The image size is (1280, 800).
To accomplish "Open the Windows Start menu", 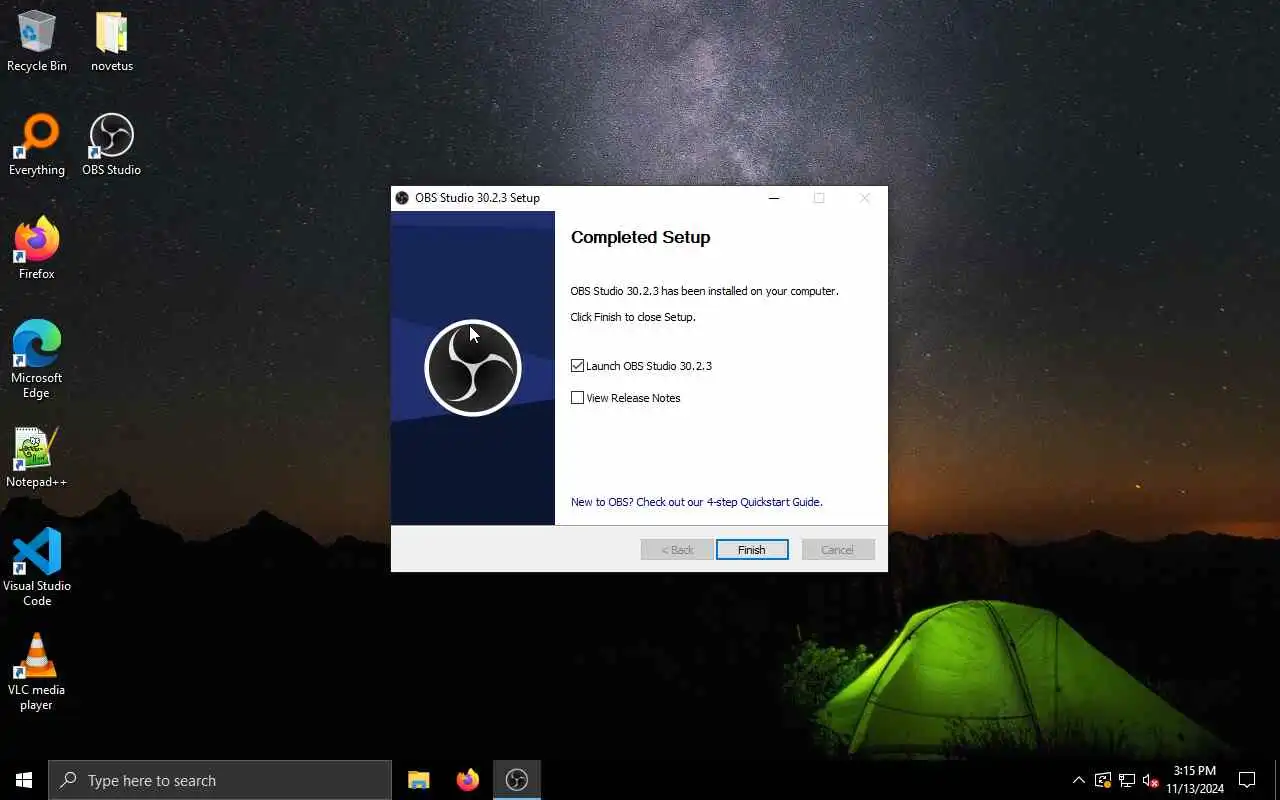I will [24, 780].
